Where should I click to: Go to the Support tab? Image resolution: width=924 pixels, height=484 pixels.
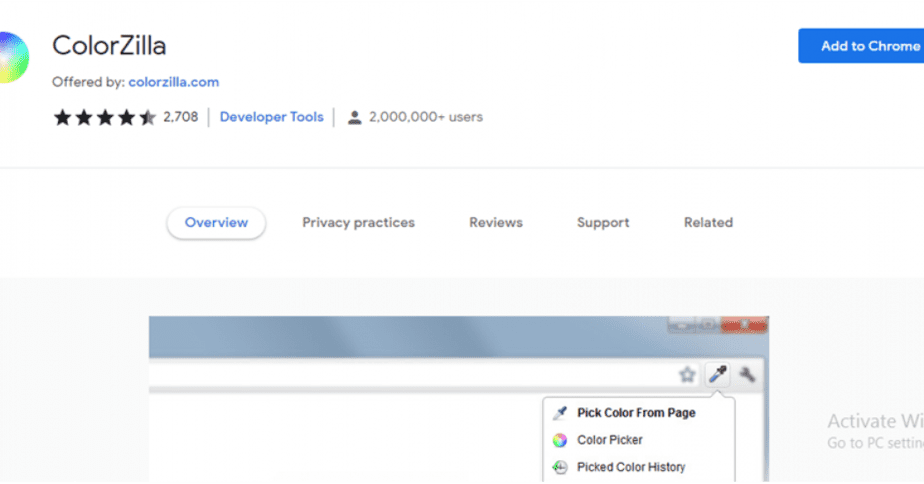point(603,223)
